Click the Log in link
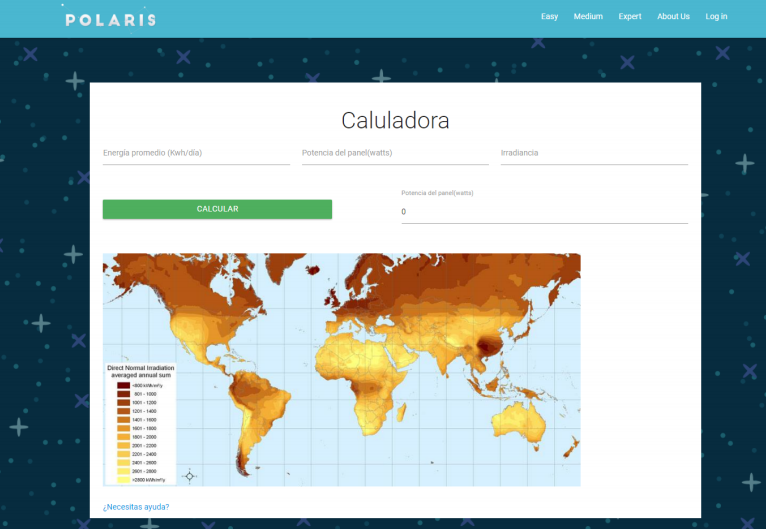 [x=716, y=17]
